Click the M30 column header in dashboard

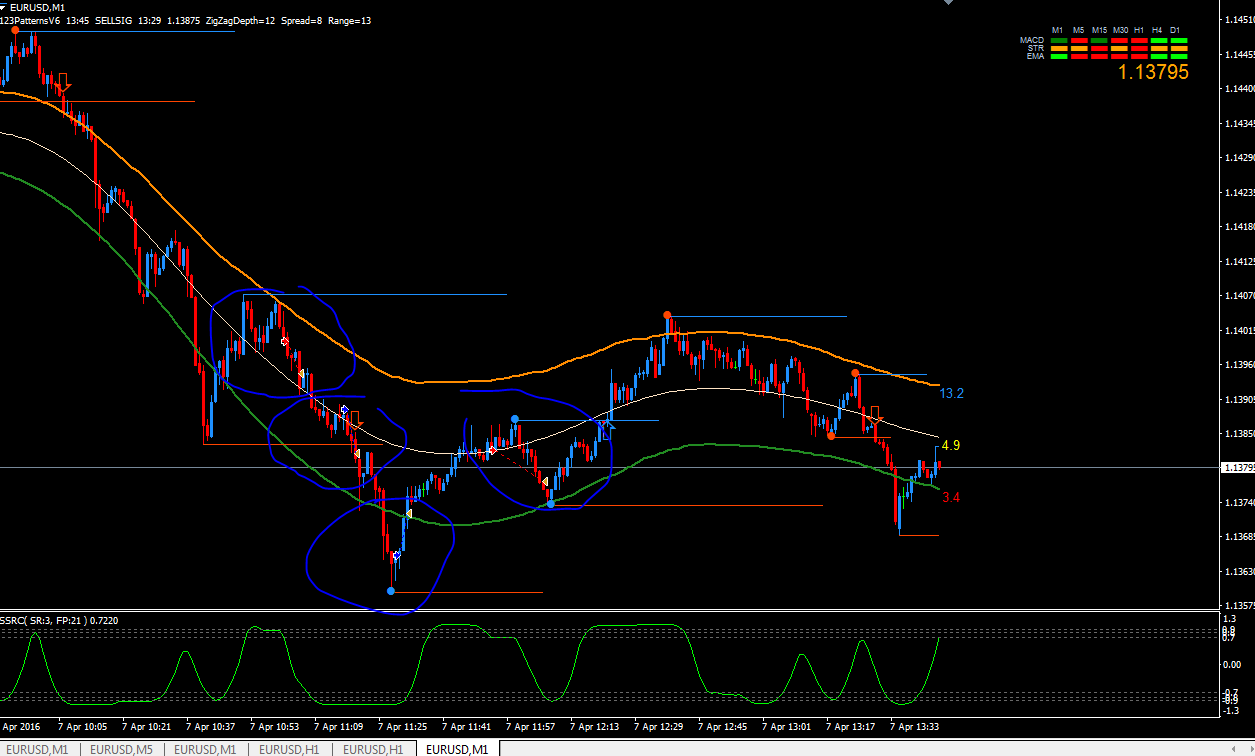pyautogui.click(x=1119, y=30)
